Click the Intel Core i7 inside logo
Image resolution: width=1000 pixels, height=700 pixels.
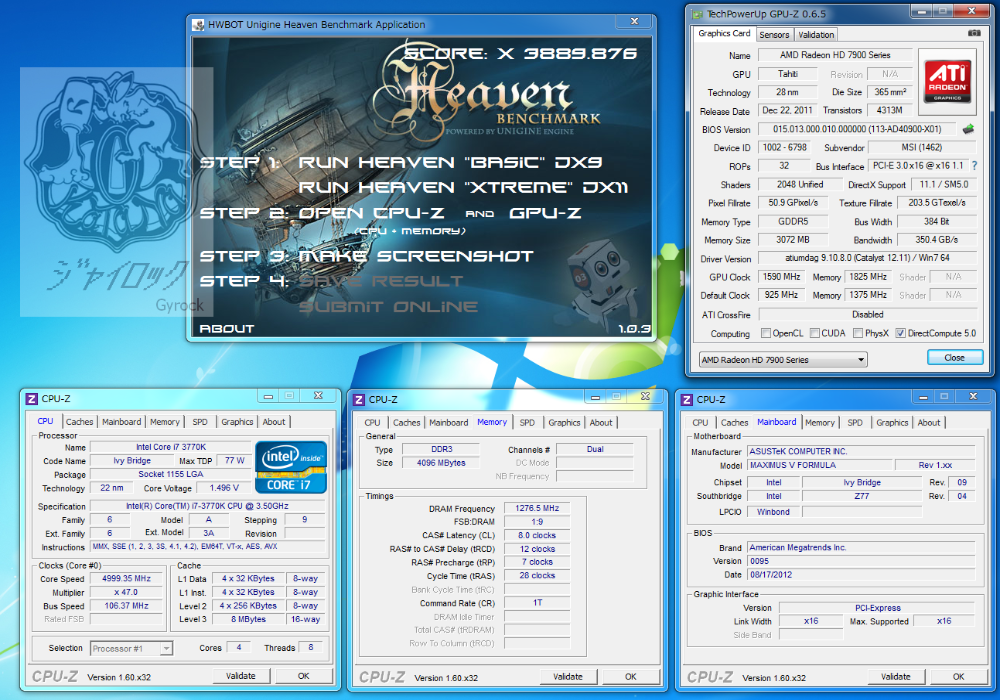point(291,467)
